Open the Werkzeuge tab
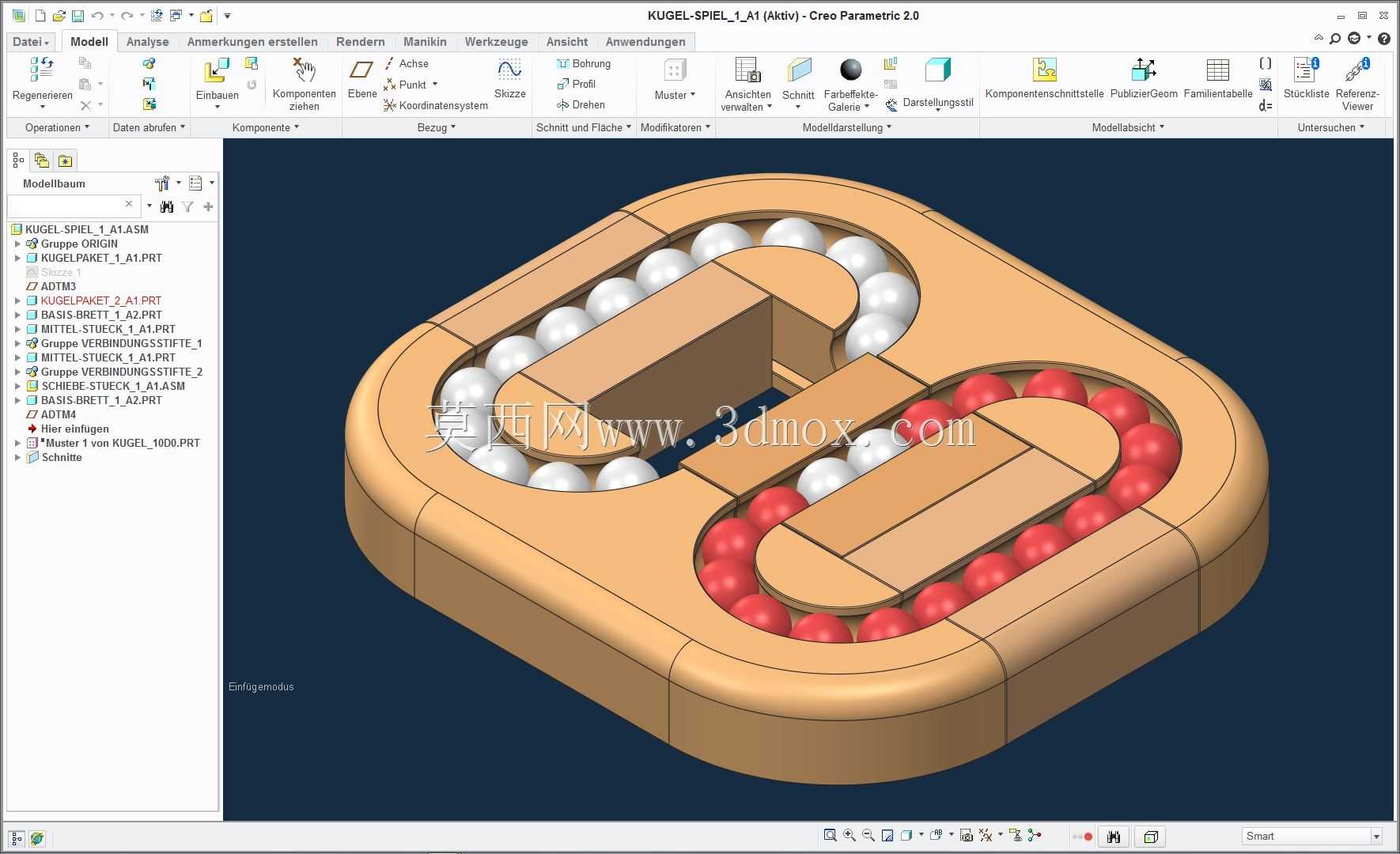Viewport: 1400px width, 854px height. point(496,42)
